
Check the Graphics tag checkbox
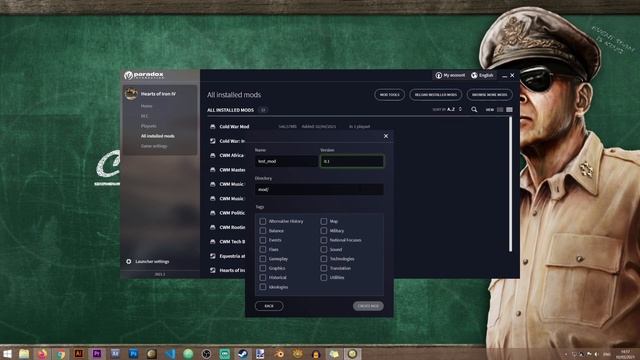click(x=262, y=268)
